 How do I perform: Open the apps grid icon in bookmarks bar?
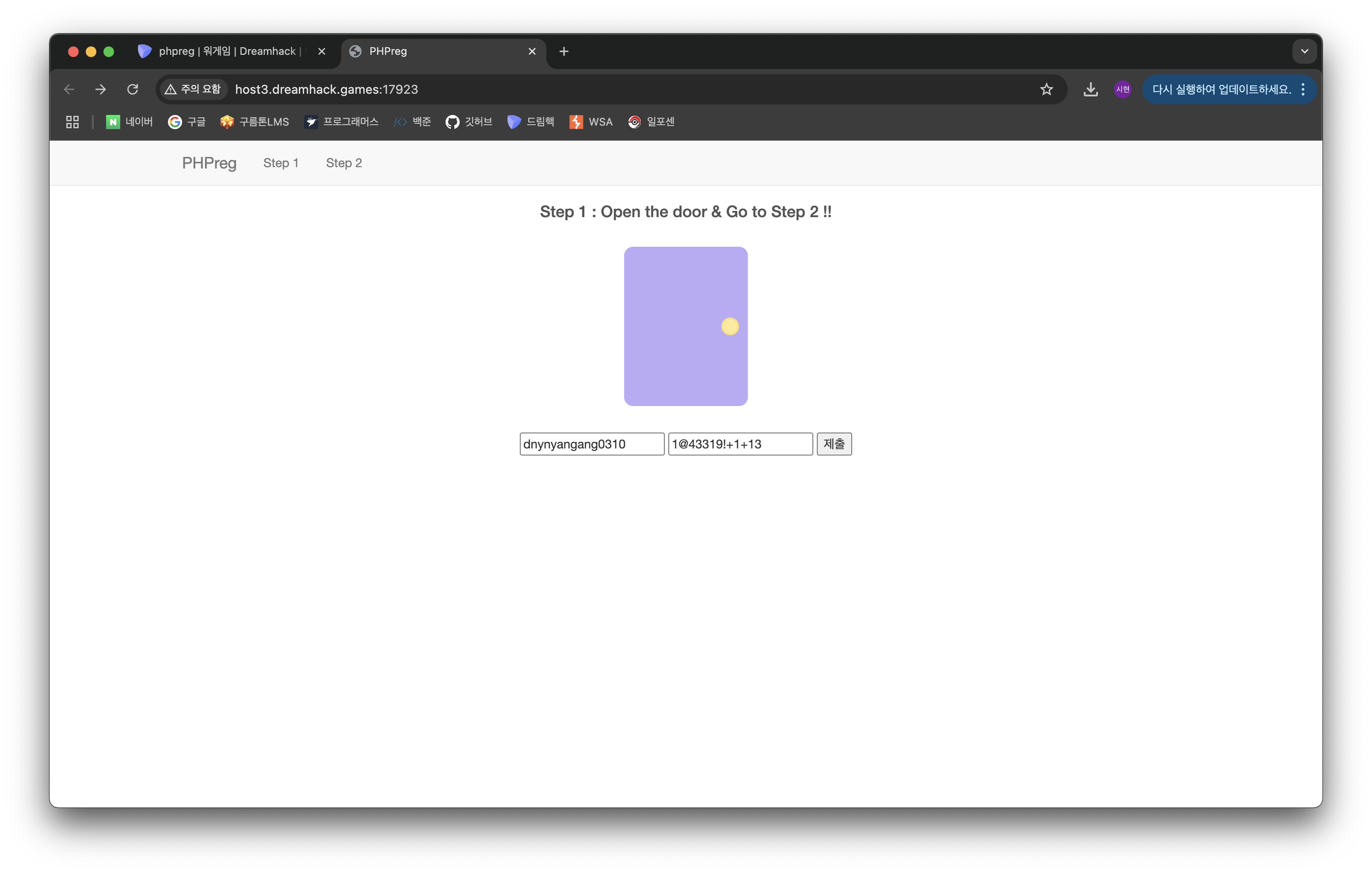tap(72, 122)
